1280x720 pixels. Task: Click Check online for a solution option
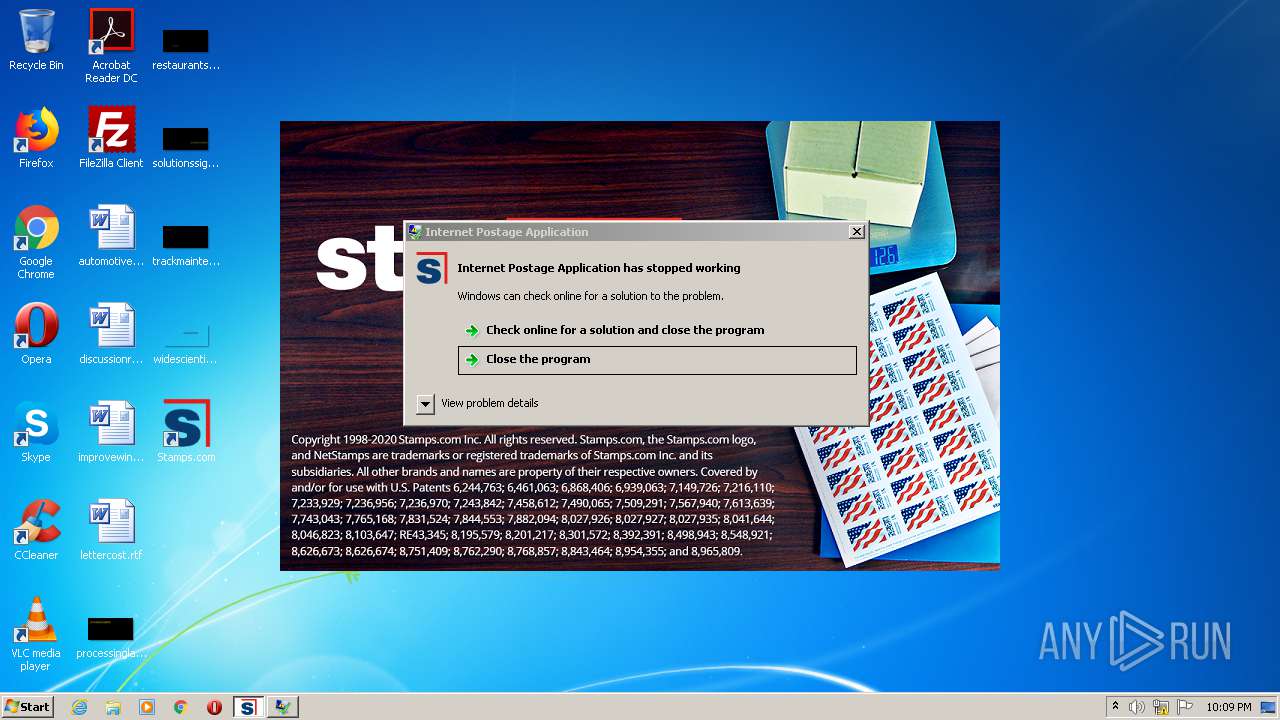click(x=657, y=330)
